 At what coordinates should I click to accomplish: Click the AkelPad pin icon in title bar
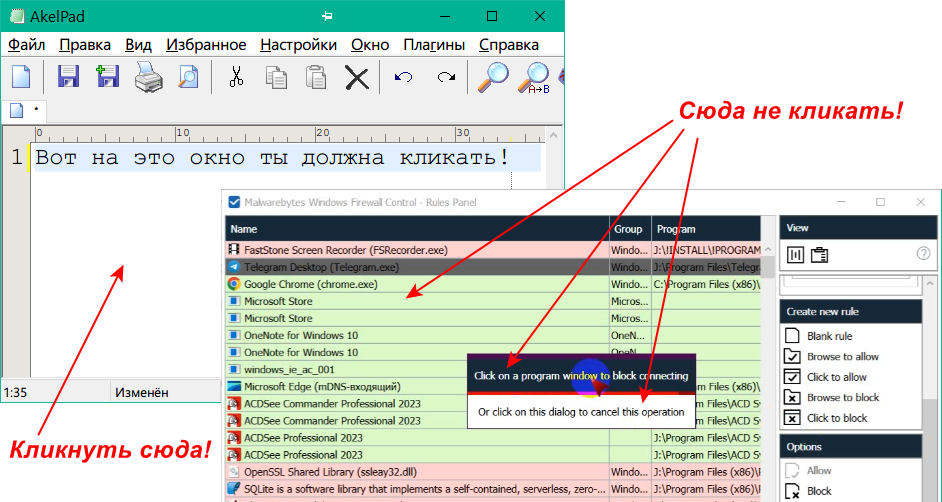click(x=327, y=16)
